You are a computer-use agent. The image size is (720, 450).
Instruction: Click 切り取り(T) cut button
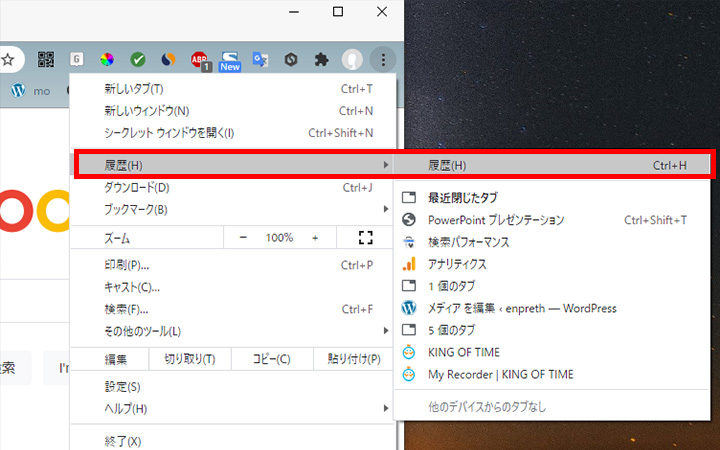click(x=190, y=359)
